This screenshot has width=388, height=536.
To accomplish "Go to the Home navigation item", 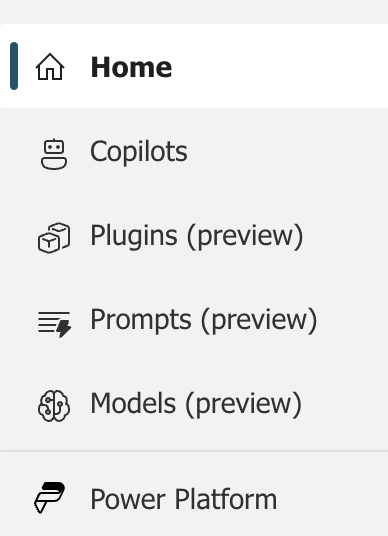I will click(x=194, y=66).
